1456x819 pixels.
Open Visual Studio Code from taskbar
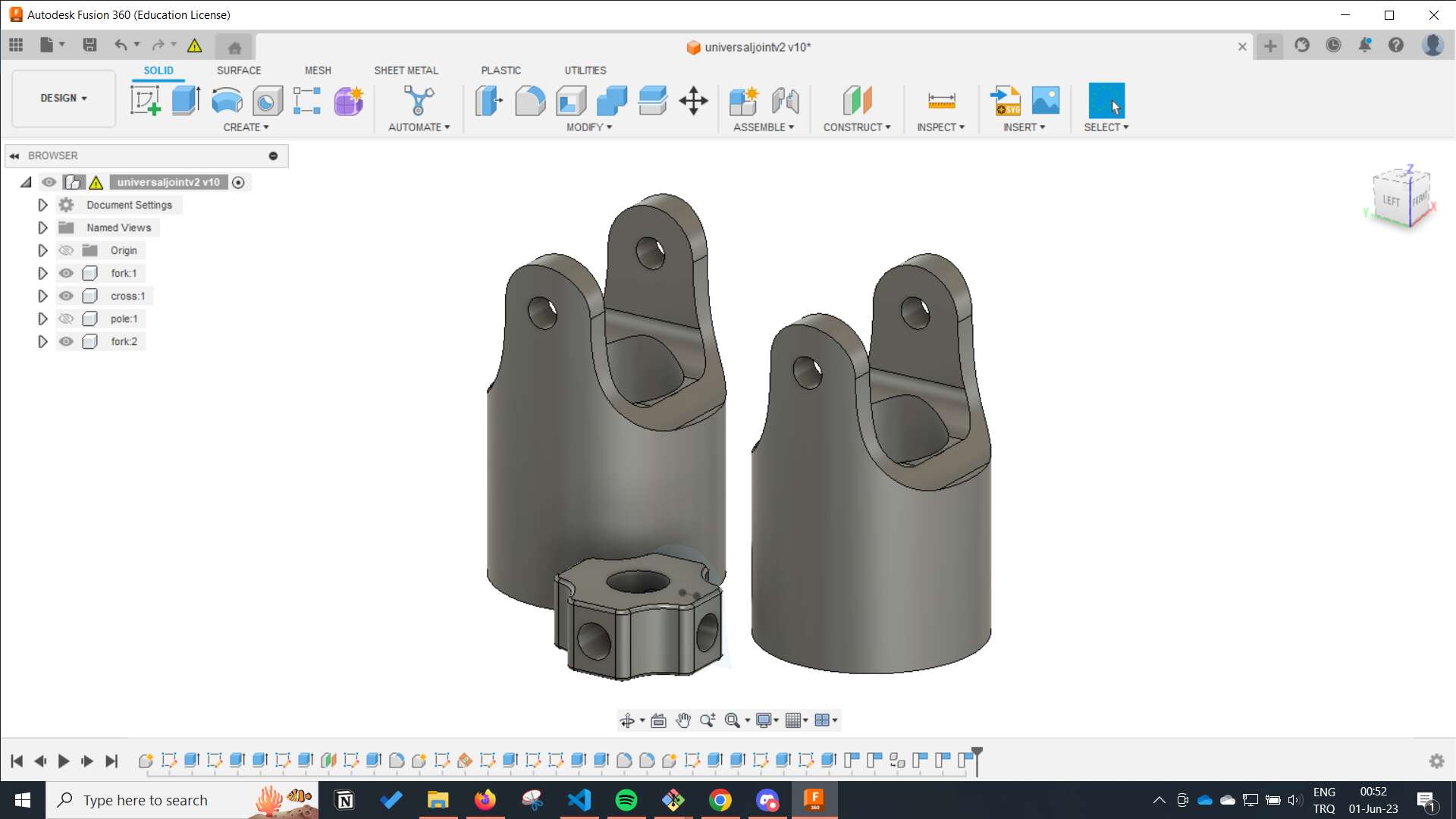click(x=579, y=800)
